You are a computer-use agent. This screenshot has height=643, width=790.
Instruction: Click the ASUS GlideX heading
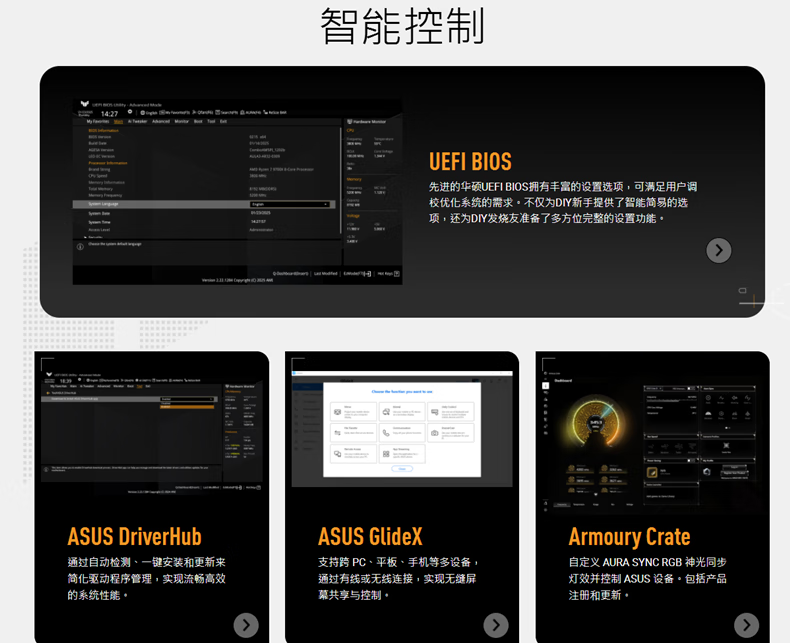point(370,537)
